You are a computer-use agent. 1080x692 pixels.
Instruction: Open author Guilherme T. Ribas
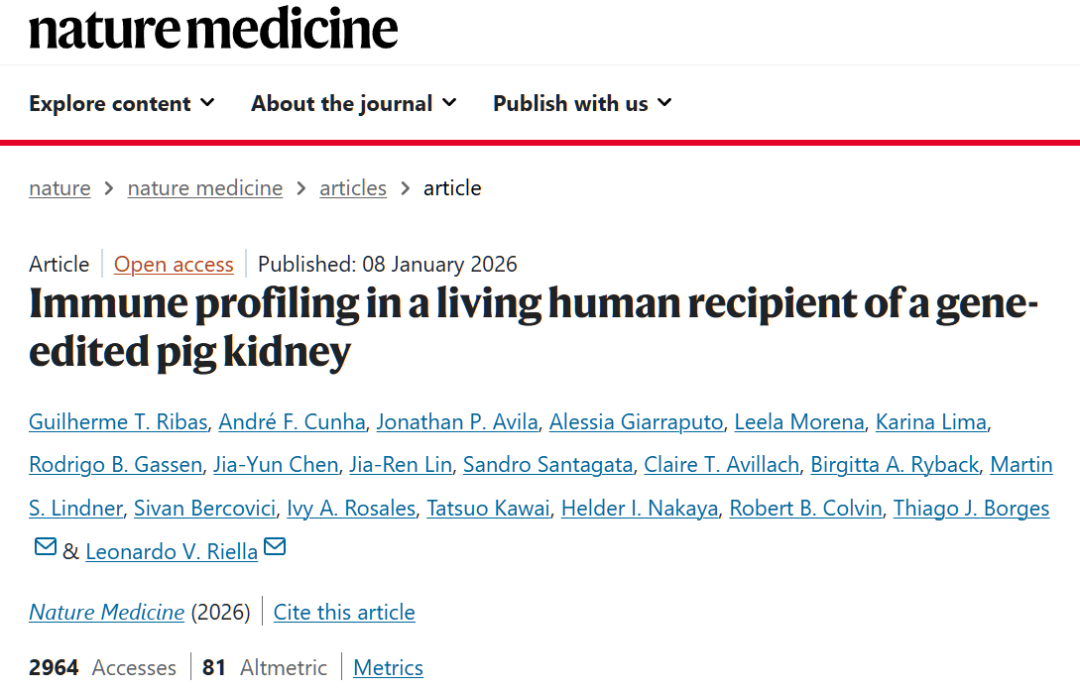click(117, 422)
